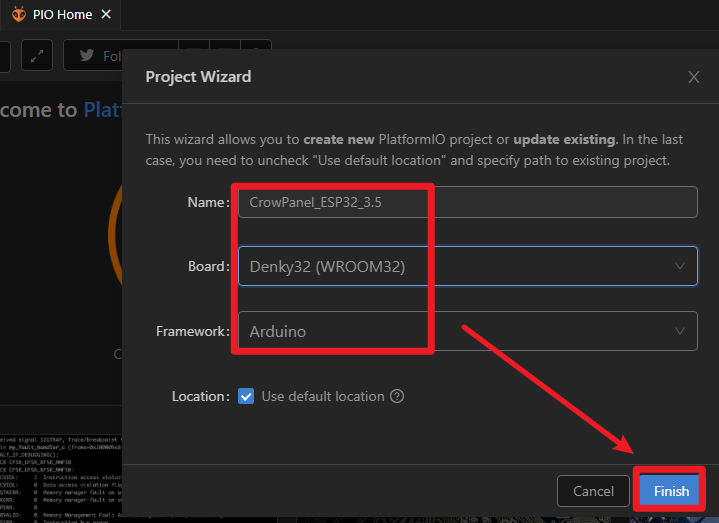Close the Project Wizard dialog
The height and width of the screenshot is (523, 719).
(693, 77)
